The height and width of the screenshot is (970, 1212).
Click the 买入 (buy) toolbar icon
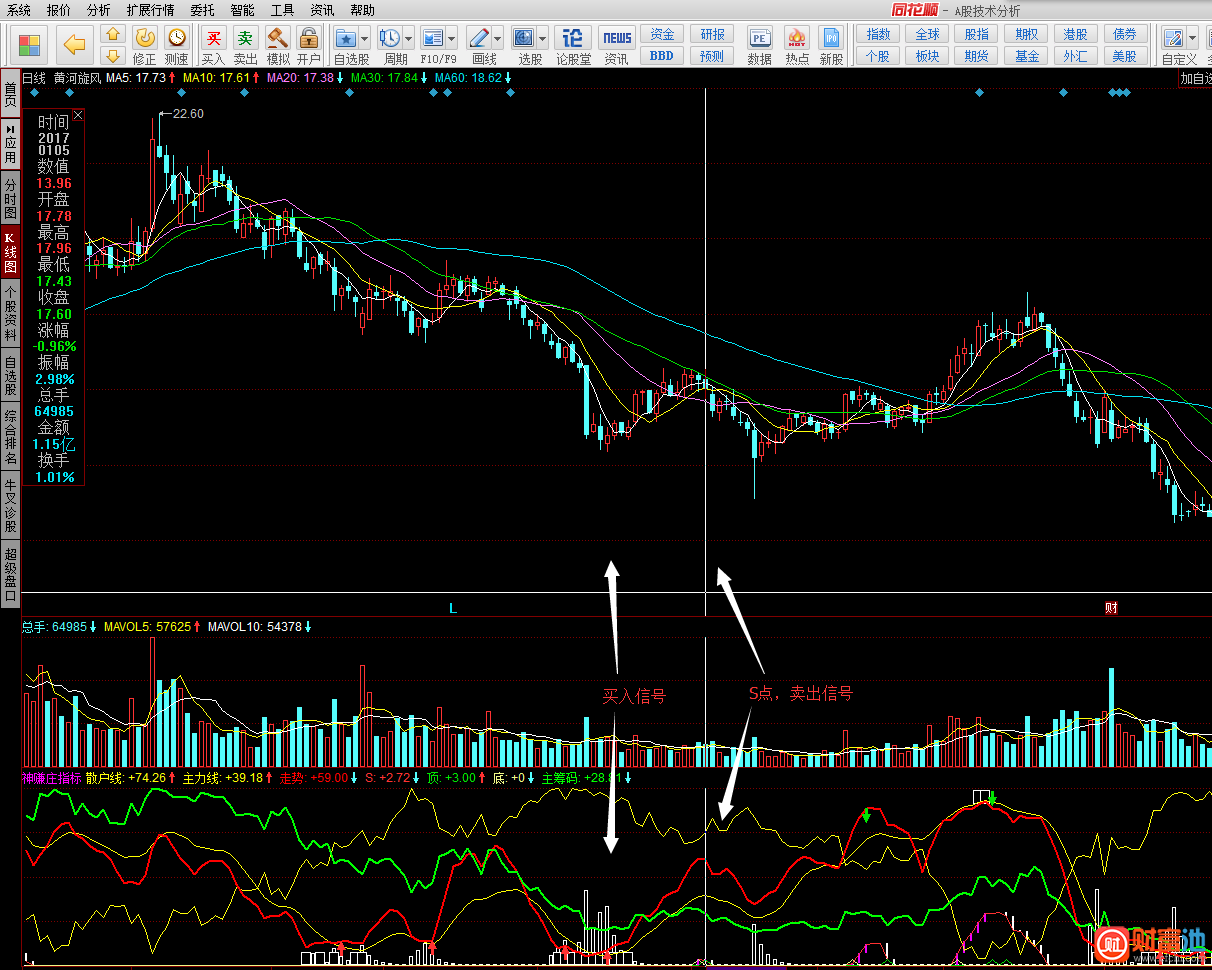coord(212,39)
